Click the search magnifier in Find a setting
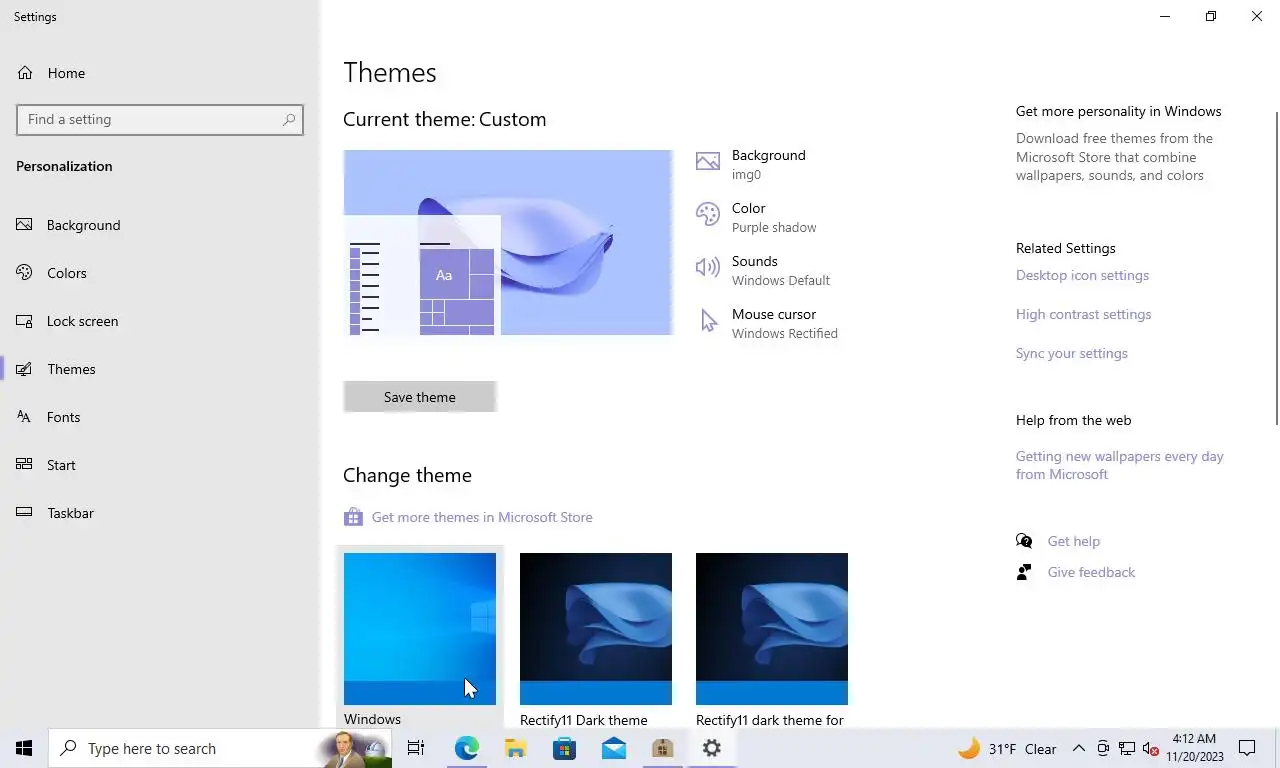This screenshot has width=1280, height=768. pyautogui.click(x=289, y=119)
